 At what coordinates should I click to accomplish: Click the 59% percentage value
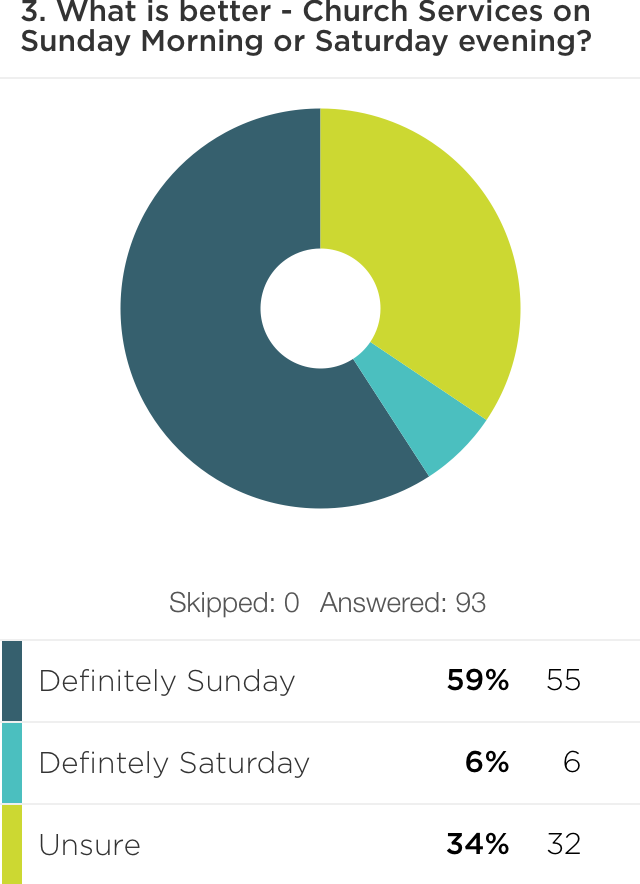(478, 682)
